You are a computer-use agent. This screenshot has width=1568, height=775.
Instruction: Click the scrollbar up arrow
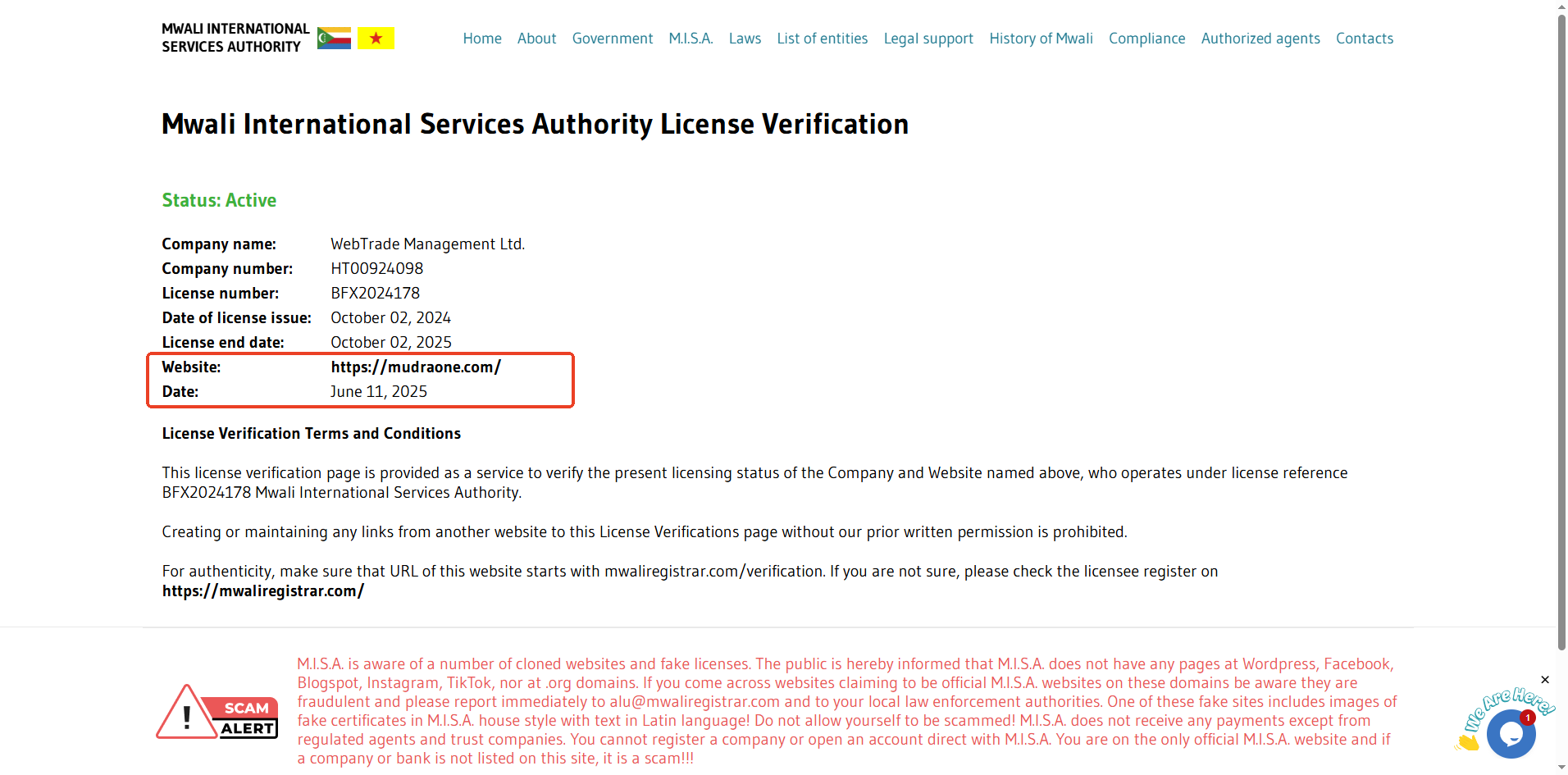[1561, 7]
